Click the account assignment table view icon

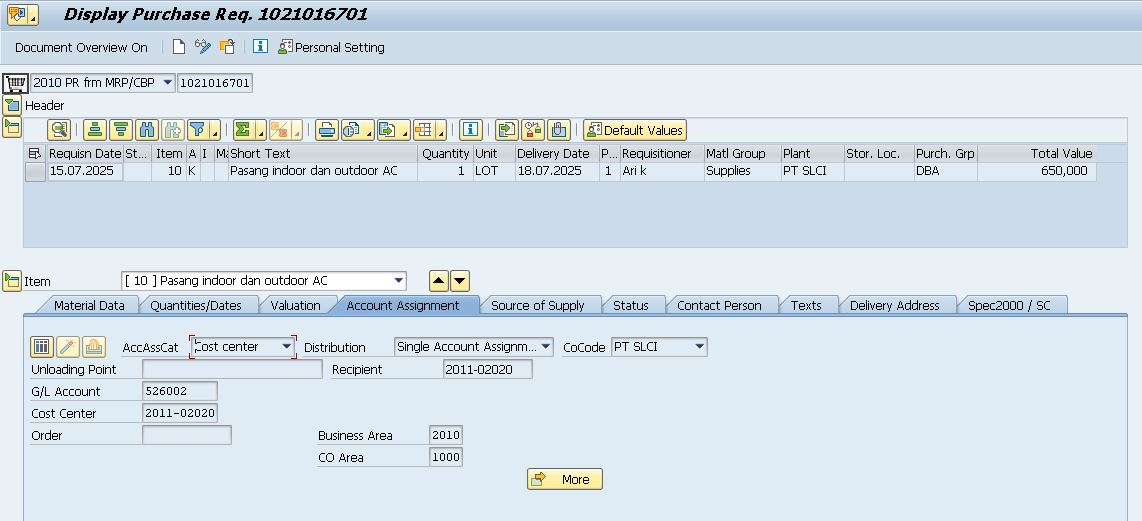point(42,347)
